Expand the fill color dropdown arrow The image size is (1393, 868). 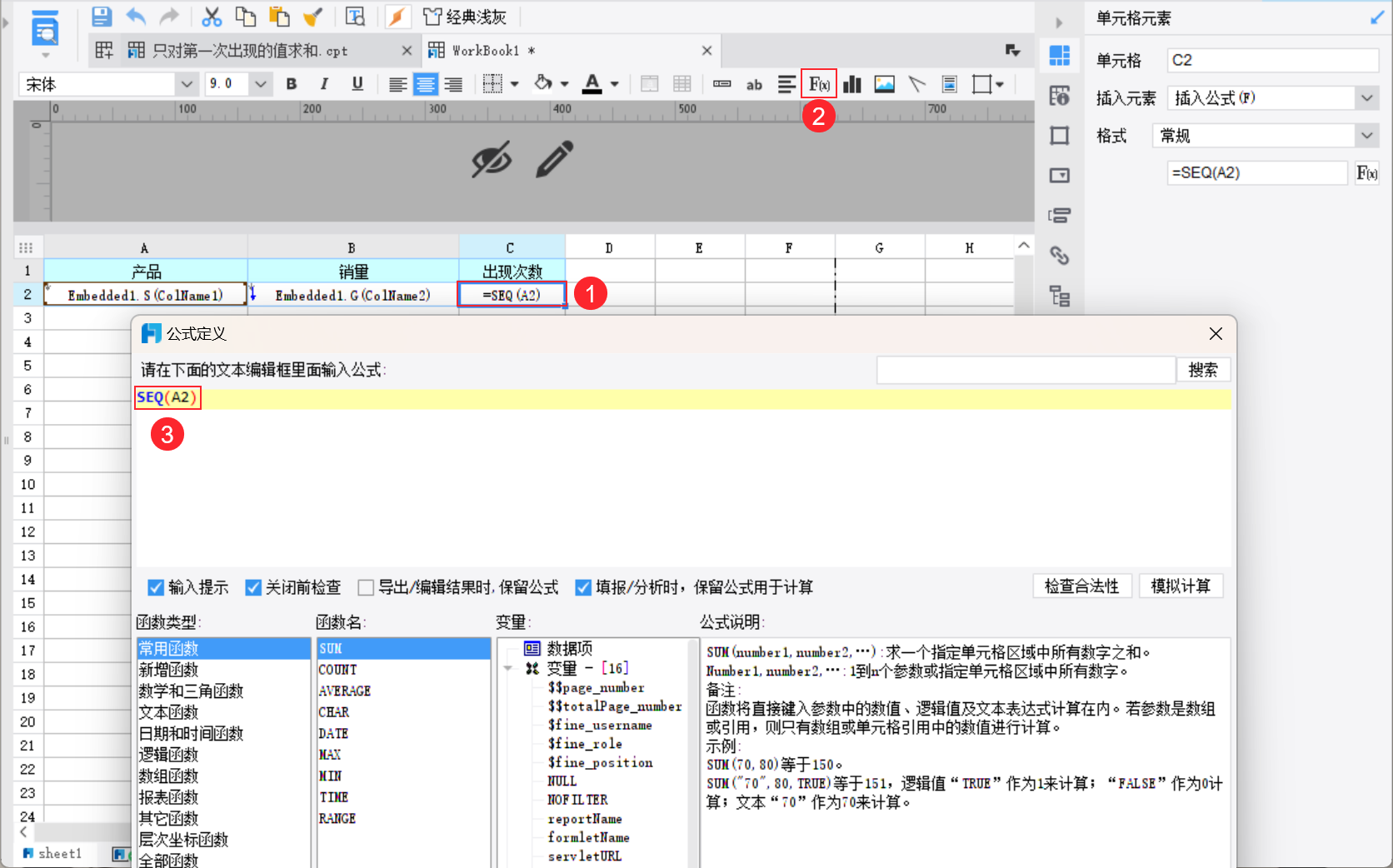click(x=565, y=84)
